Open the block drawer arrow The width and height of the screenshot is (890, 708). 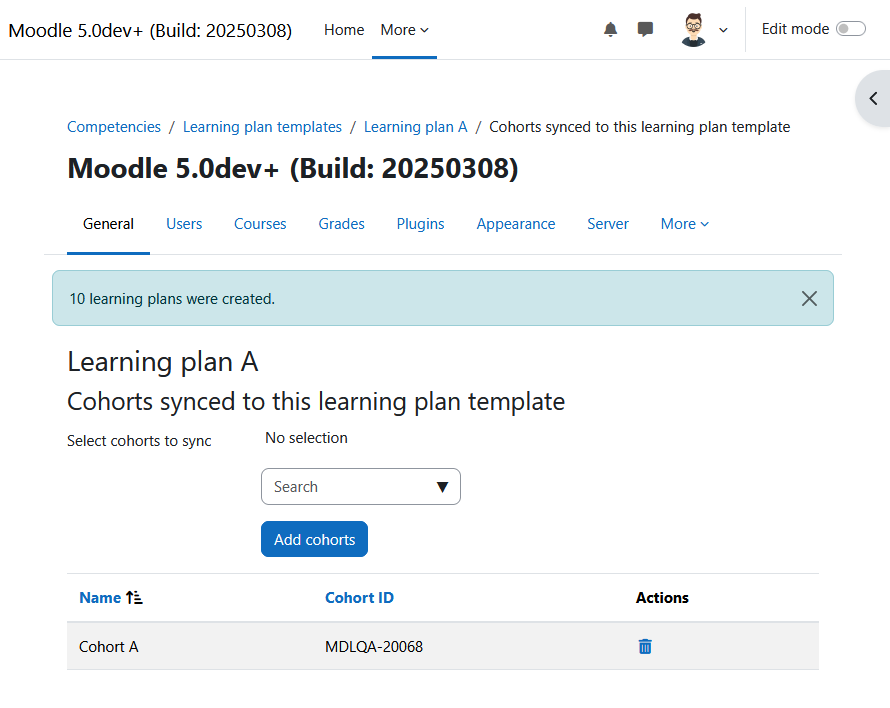874,98
